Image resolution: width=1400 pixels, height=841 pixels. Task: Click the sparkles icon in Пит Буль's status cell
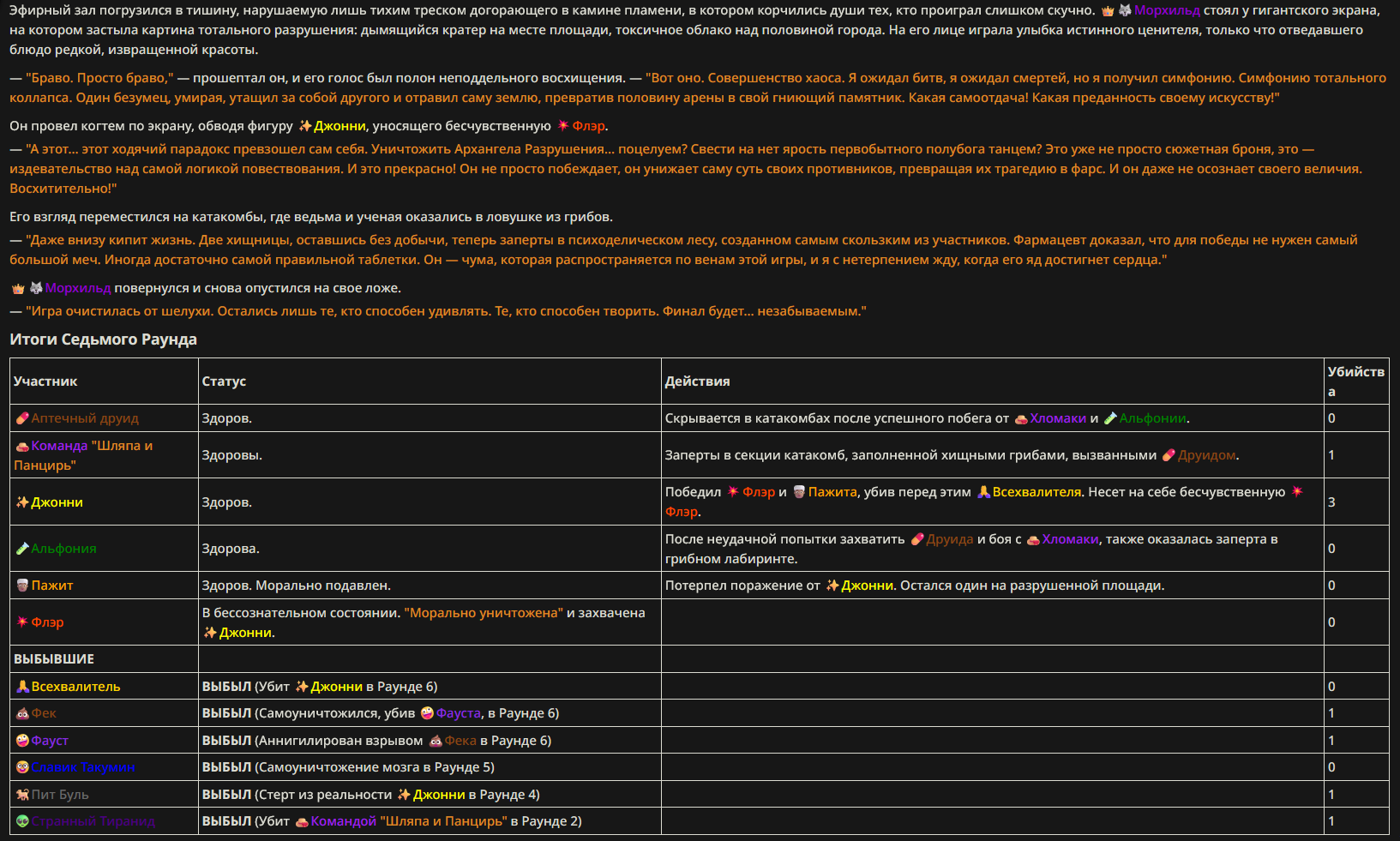click(x=404, y=795)
